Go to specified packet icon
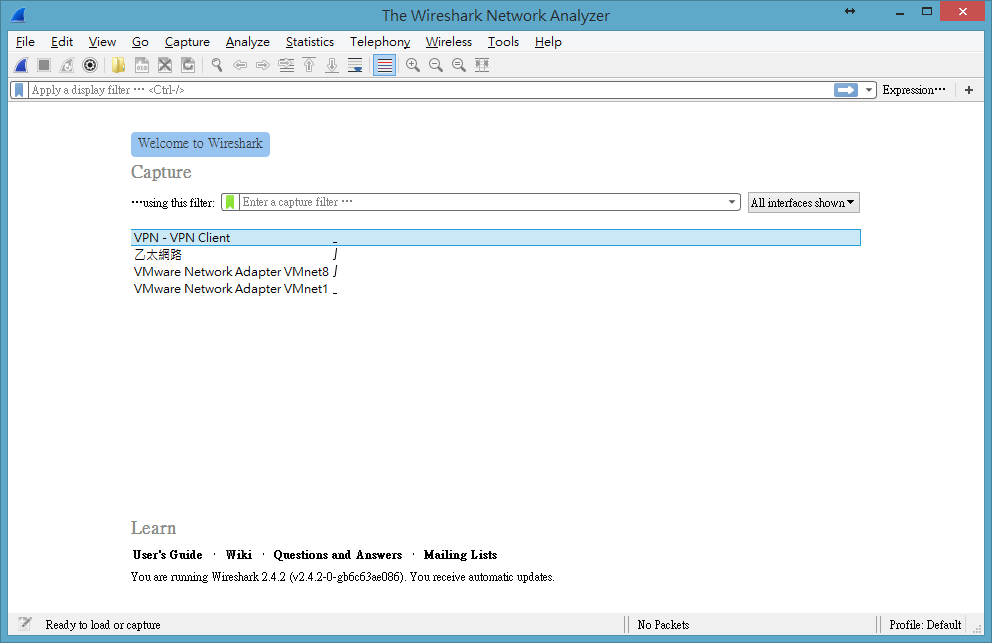The height and width of the screenshot is (643, 992). [286, 65]
